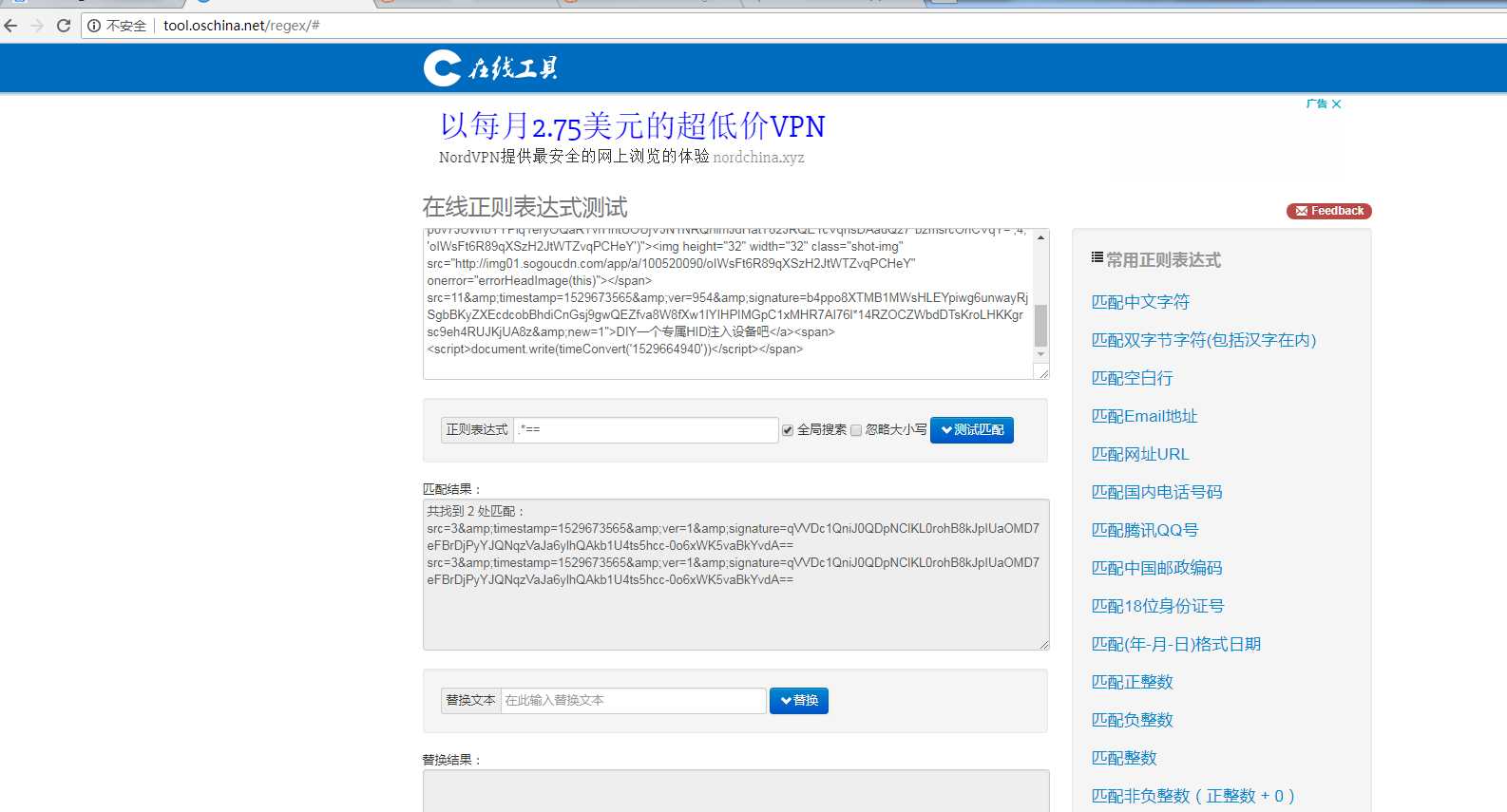Grab the source text area scrollbar thumb
Screen dimensions: 1507x812
(x=1040, y=326)
